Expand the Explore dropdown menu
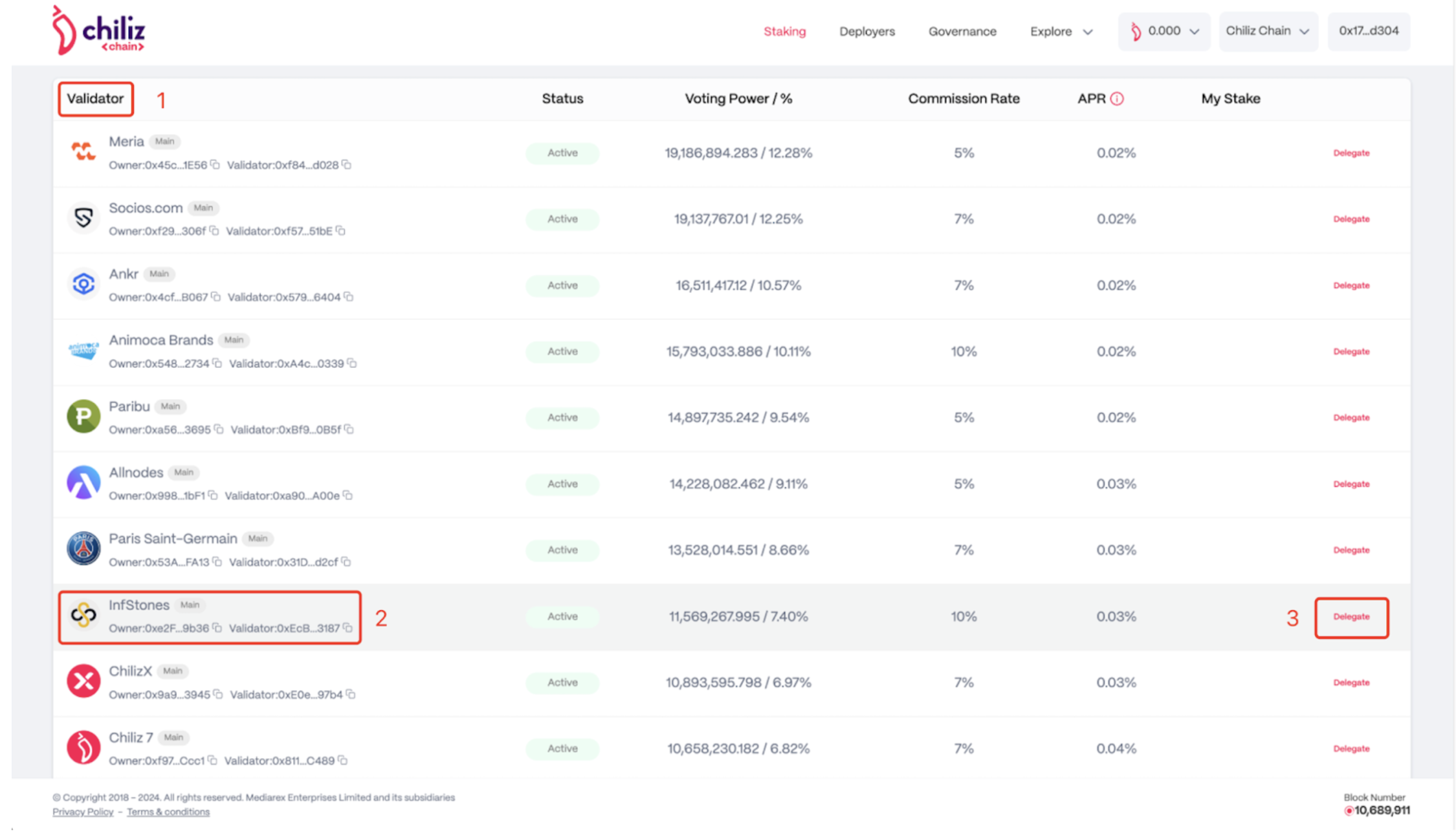Image resolution: width=1456 pixels, height=833 pixels. click(x=1061, y=32)
